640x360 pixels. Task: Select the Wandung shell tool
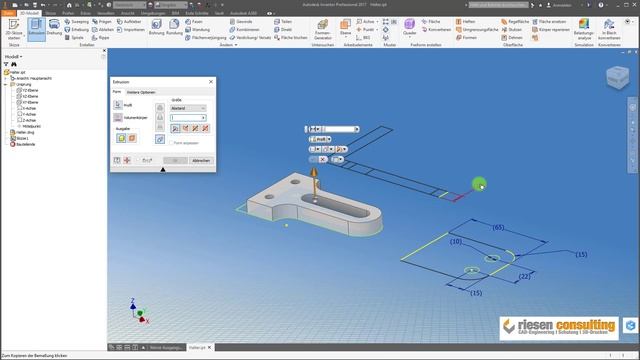pyautogui.click(x=198, y=30)
